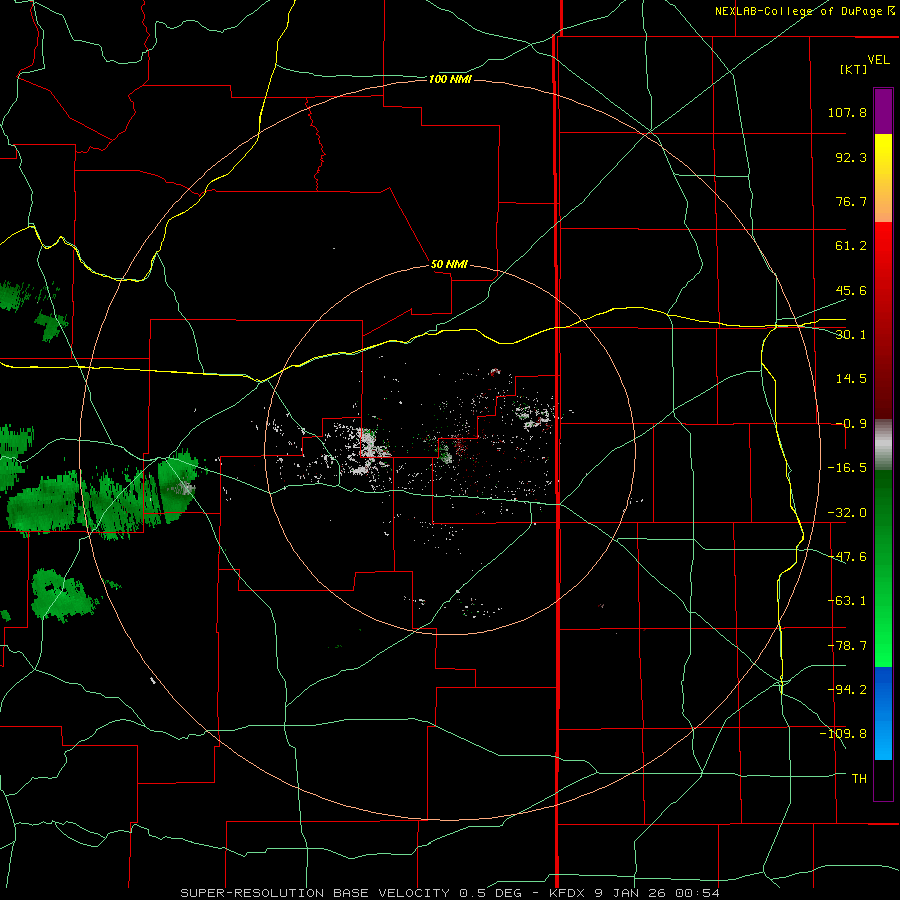Image resolution: width=900 pixels, height=900 pixels.
Task: Click the -63.1 legend value
Action: (x=847, y=601)
